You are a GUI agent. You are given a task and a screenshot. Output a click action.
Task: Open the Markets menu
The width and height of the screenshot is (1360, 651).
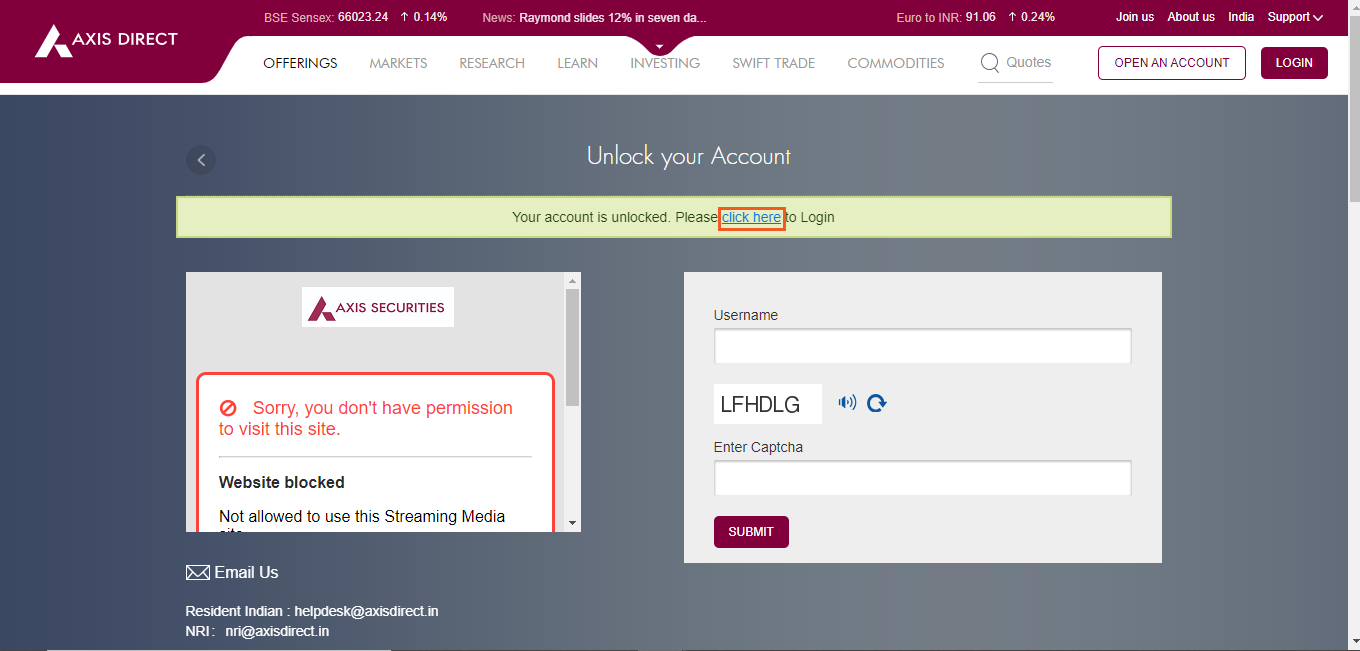point(398,63)
